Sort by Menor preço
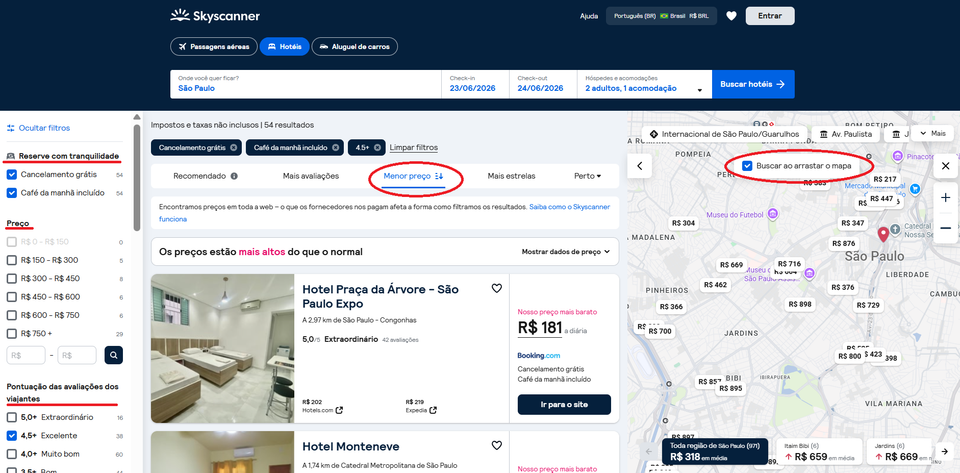 [413, 176]
